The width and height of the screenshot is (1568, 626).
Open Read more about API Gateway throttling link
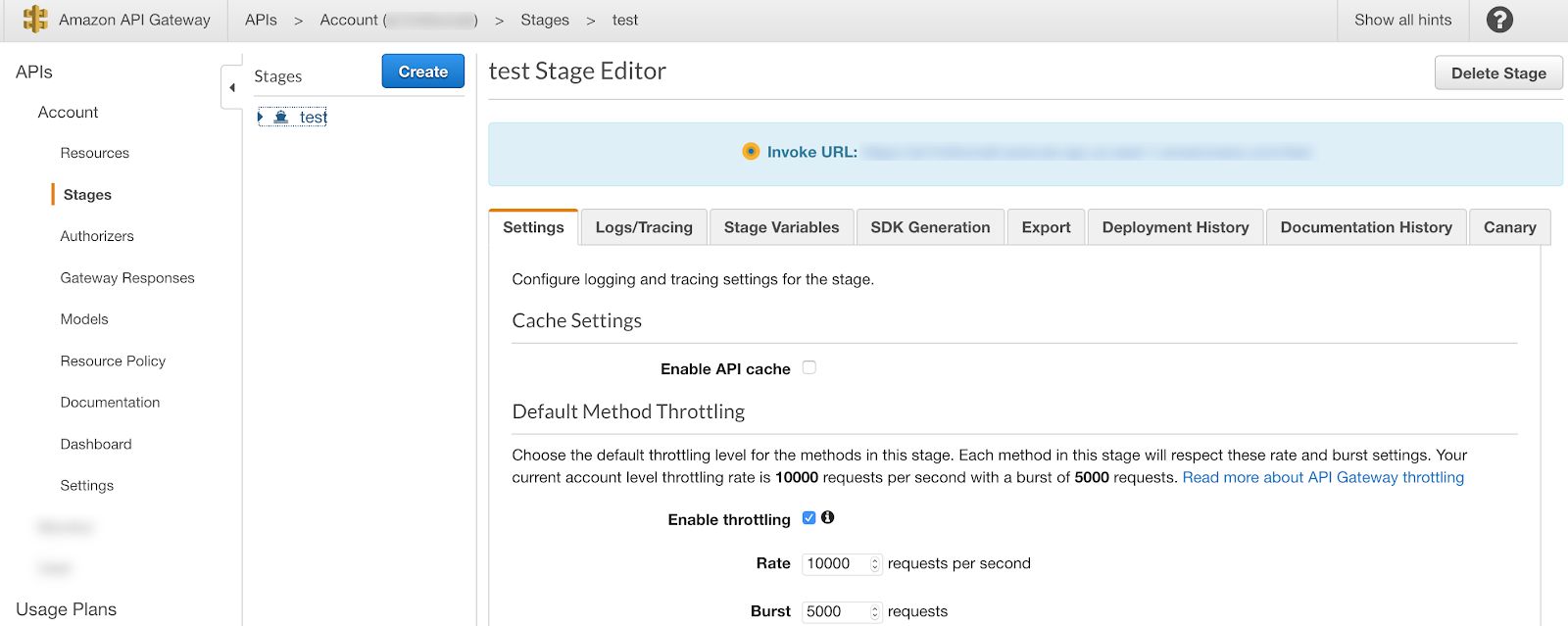(x=1323, y=477)
